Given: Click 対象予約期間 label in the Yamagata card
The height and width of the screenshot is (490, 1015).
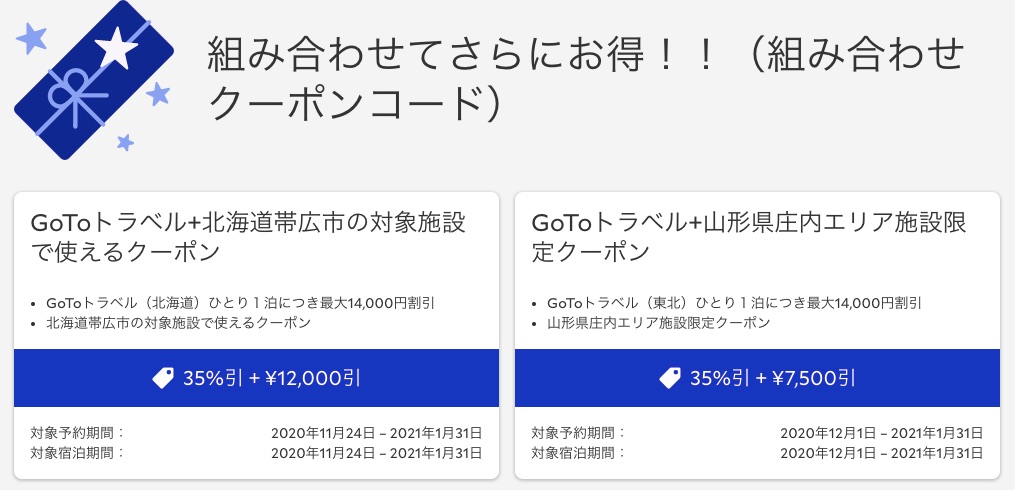Looking at the screenshot, I should coord(577,433).
